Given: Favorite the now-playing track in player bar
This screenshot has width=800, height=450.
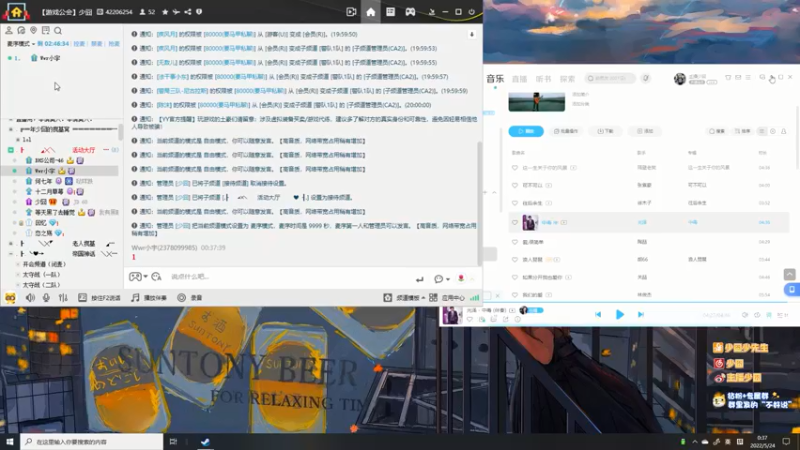Looking at the screenshot, I should click(469, 319).
